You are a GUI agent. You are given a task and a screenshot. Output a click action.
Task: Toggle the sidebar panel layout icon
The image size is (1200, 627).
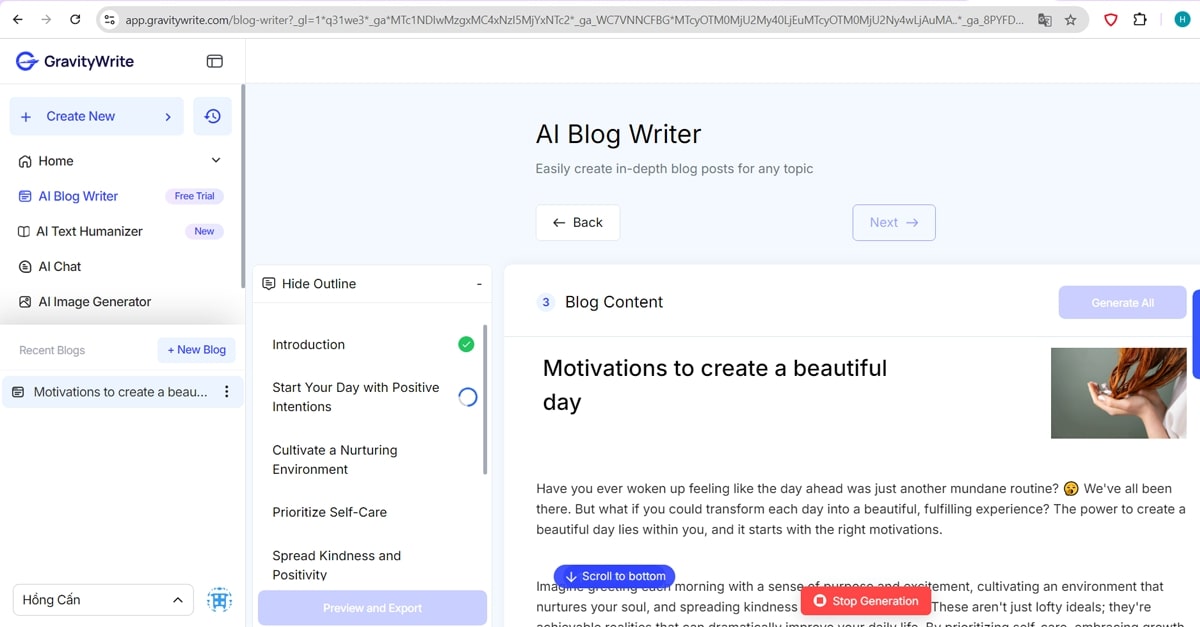point(214,61)
